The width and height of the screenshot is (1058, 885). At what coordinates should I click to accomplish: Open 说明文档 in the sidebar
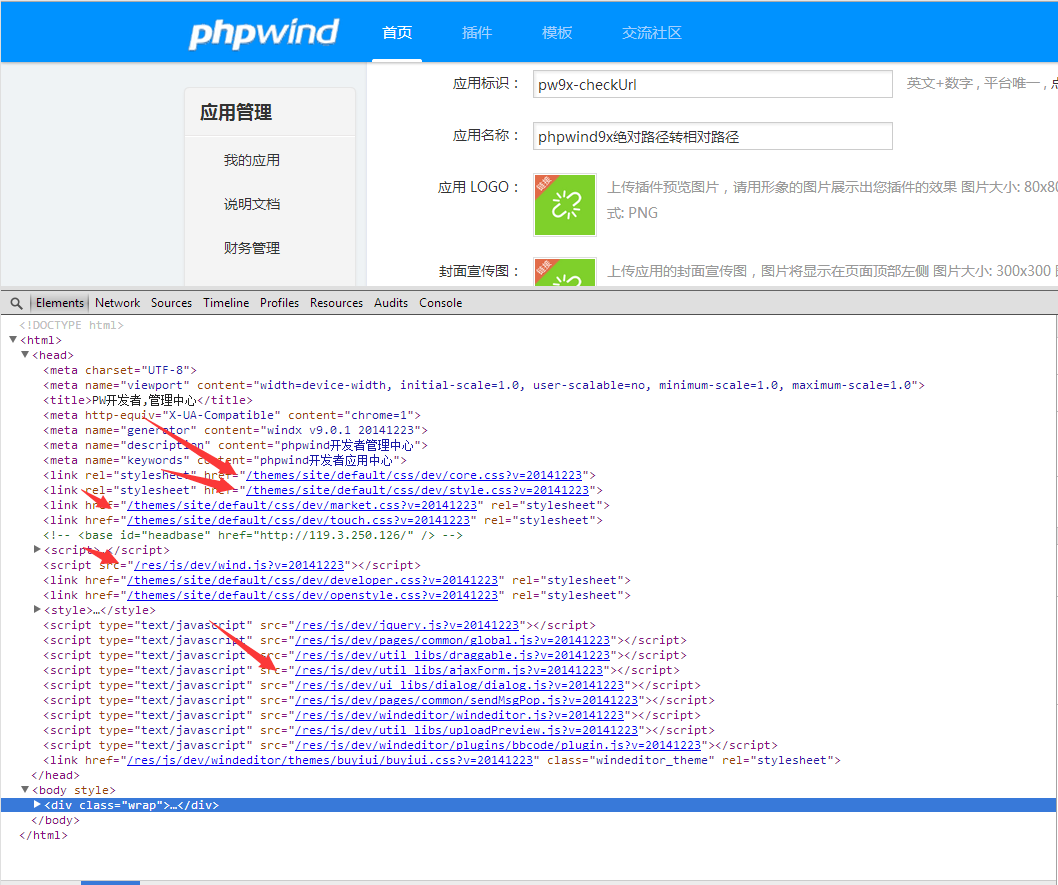click(252, 204)
